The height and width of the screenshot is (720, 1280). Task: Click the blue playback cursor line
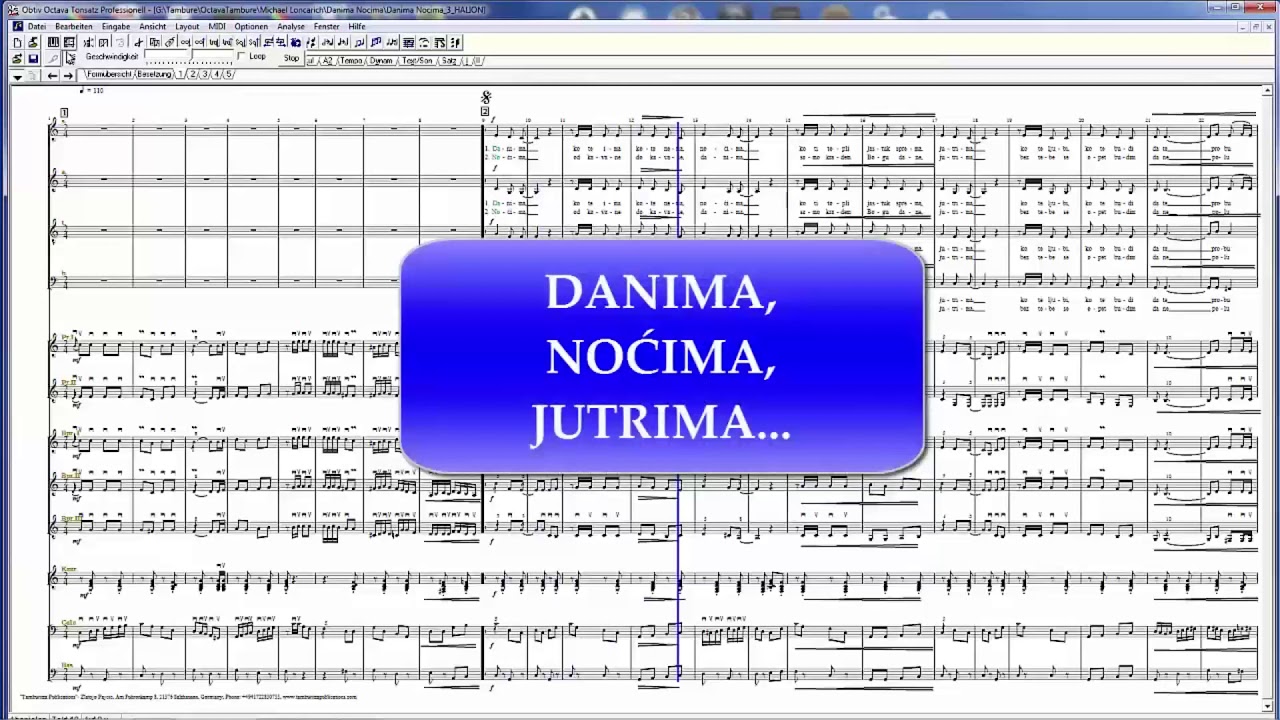pyautogui.click(x=679, y=400)
